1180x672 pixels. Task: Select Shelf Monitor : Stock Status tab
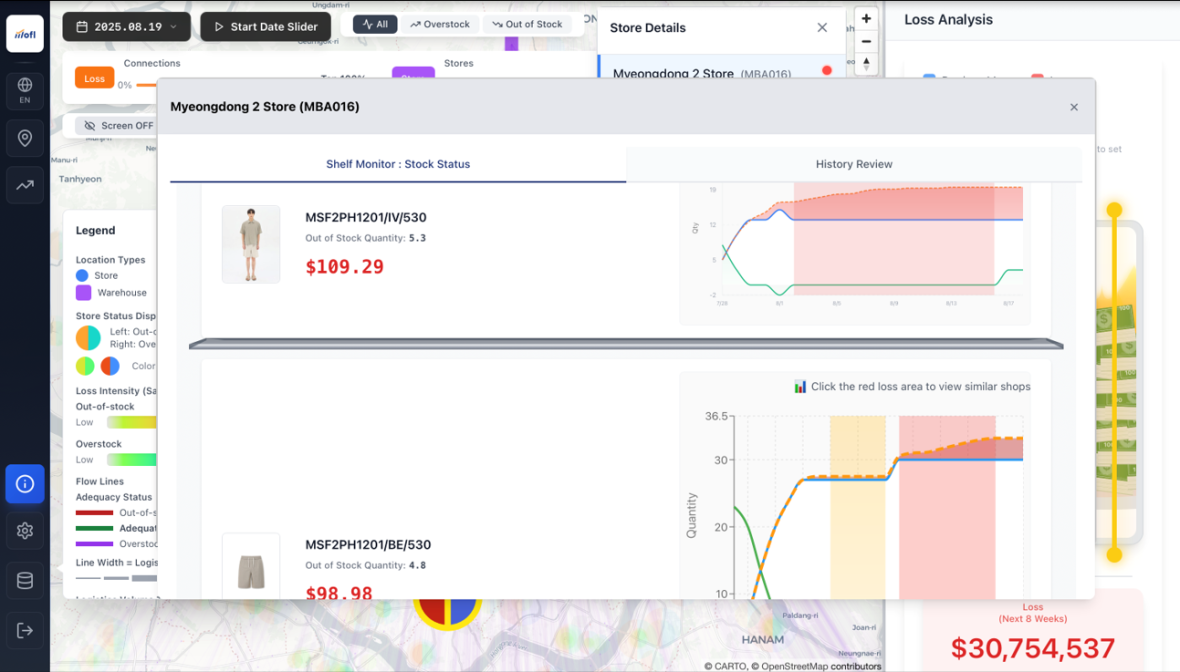[397, 164]
